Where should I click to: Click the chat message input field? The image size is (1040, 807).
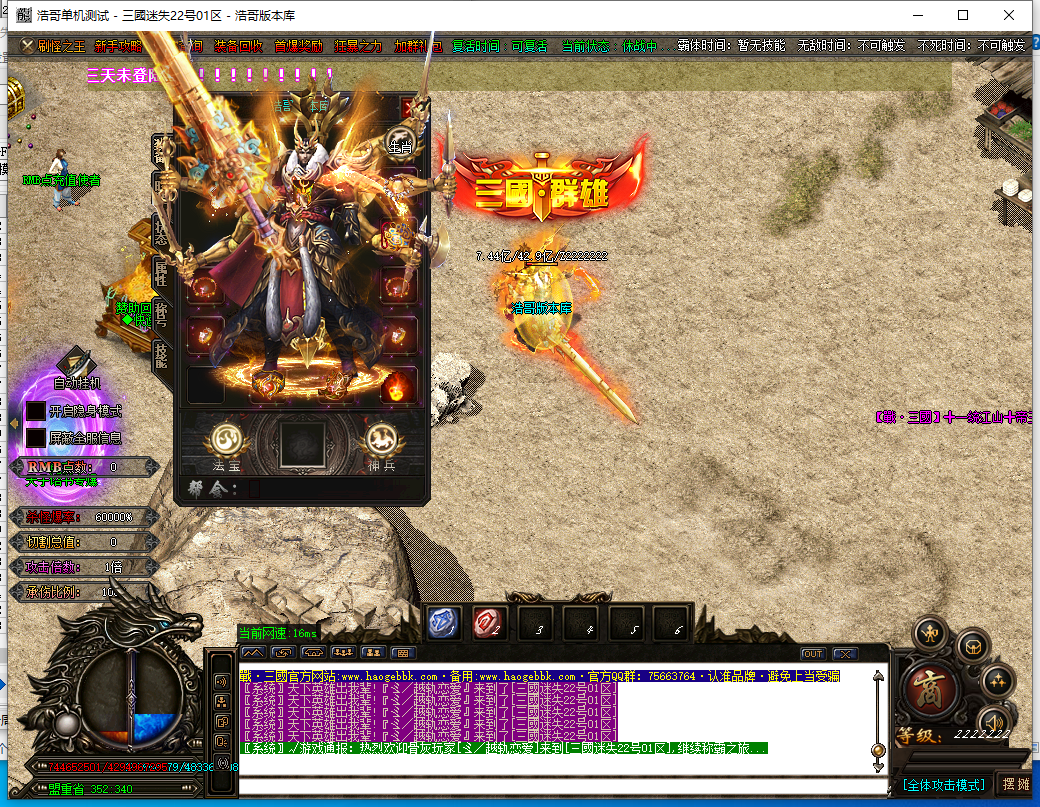click(x=562, y=785)
